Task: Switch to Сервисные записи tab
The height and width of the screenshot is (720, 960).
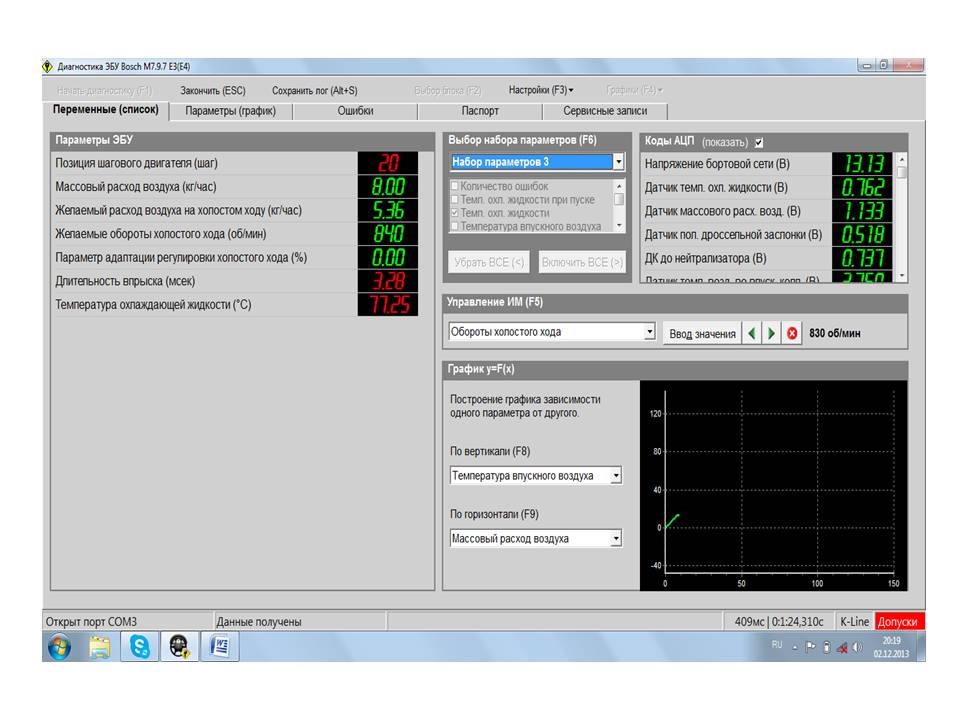Action: pyautogui.click(x=605, y=111)
